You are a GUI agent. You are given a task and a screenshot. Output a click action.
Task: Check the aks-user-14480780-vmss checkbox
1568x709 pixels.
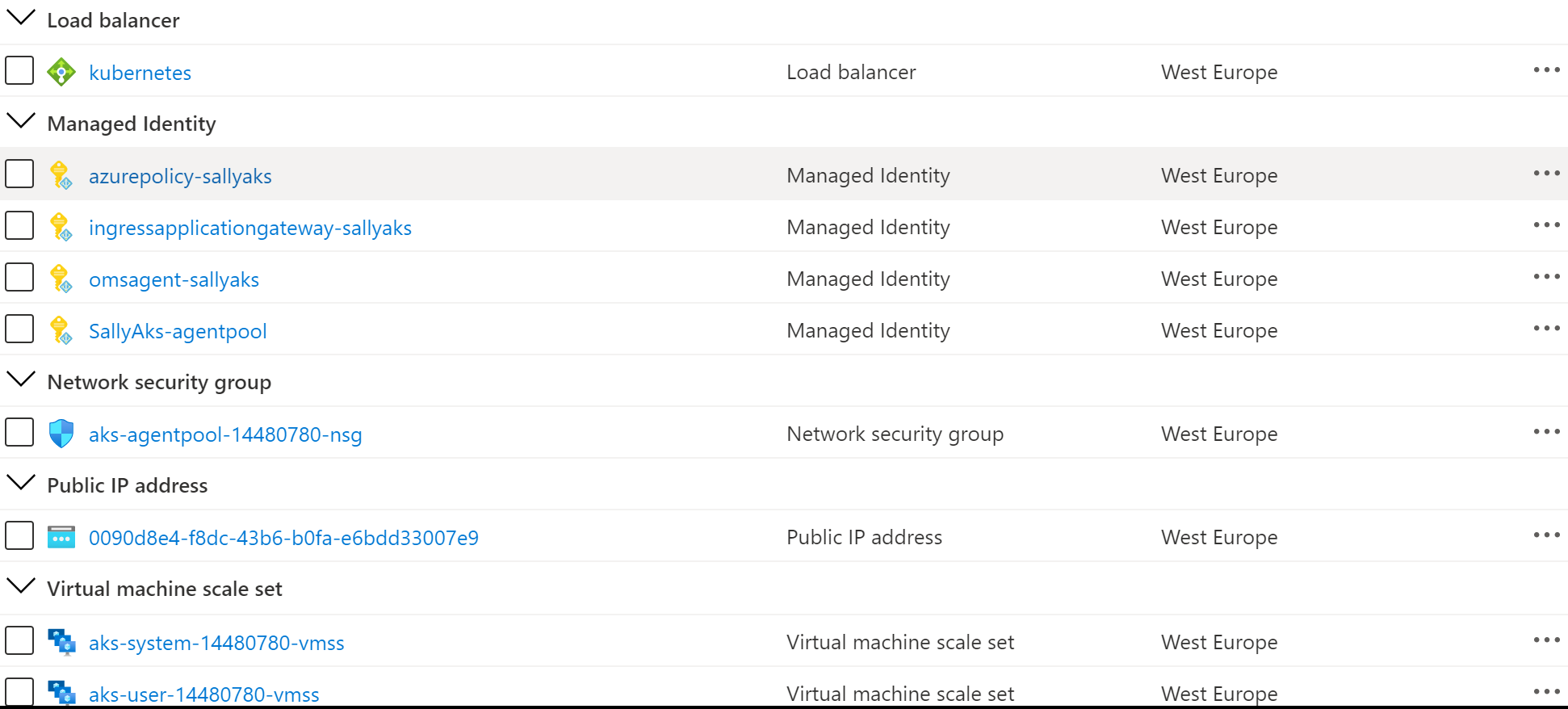(x=19, y=692)
